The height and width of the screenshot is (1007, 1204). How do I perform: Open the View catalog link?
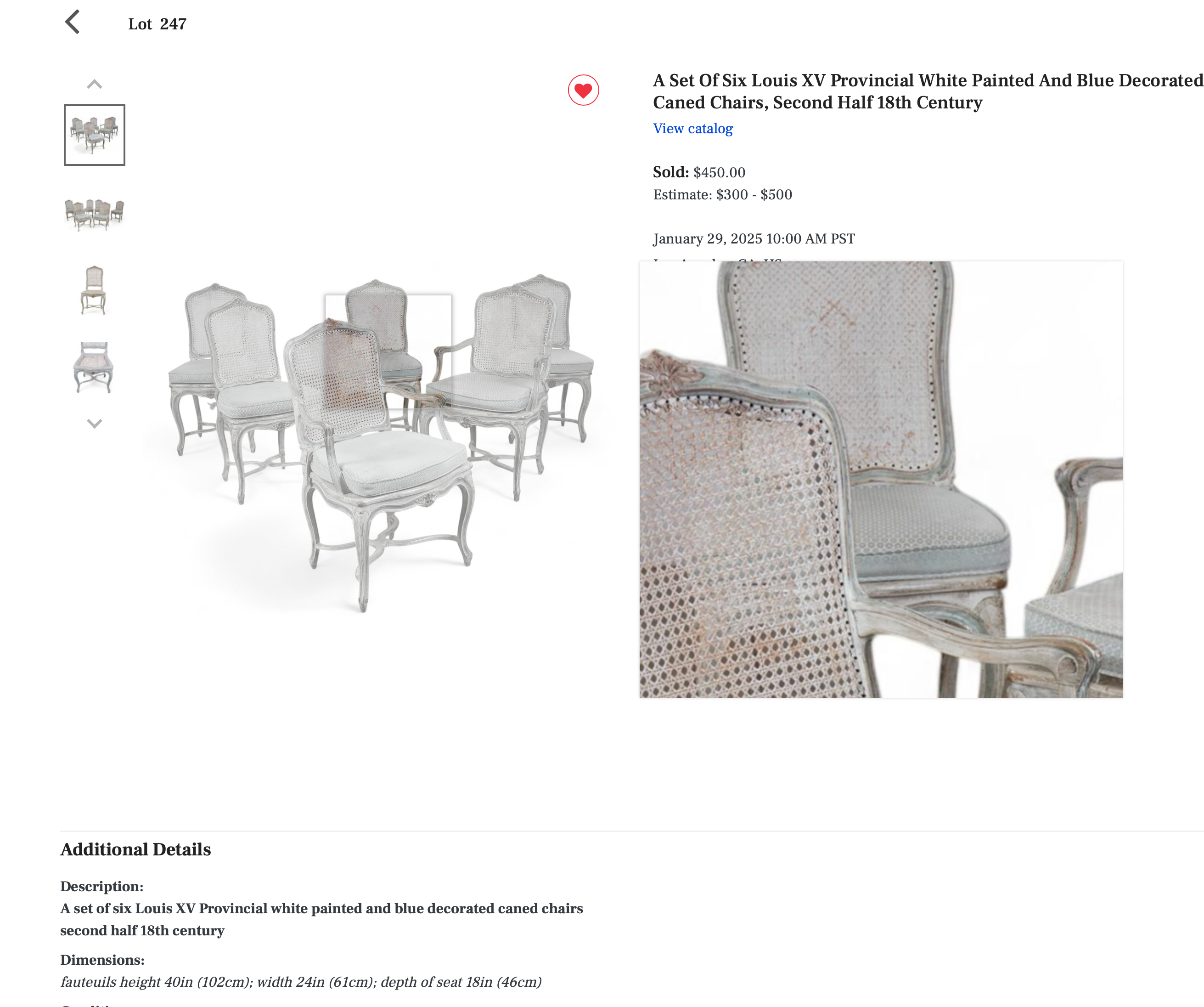point(692,129)
